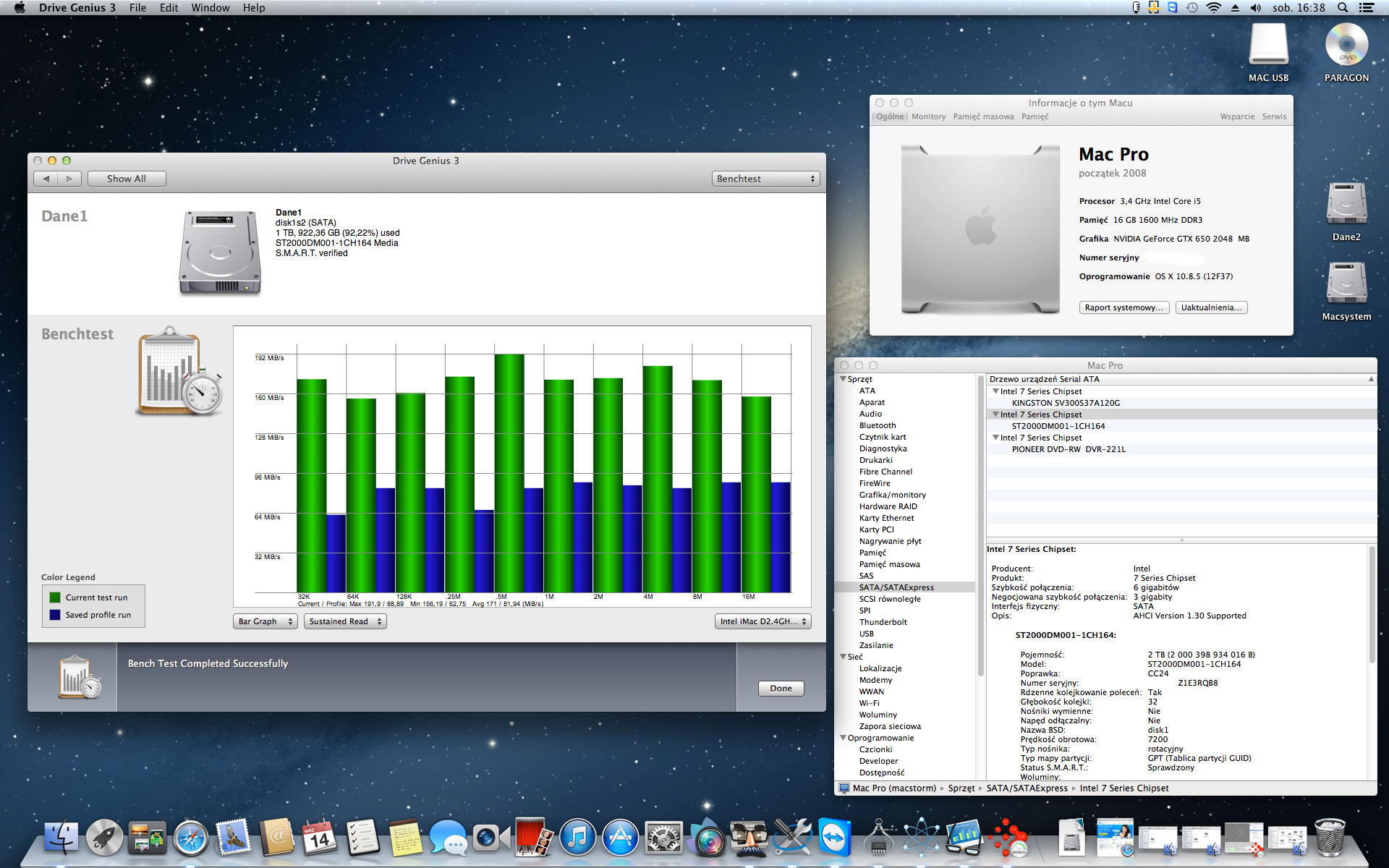Open Benchtest utility dropdown in Drive Genius

pyautogui.click(x=765, y=179)
